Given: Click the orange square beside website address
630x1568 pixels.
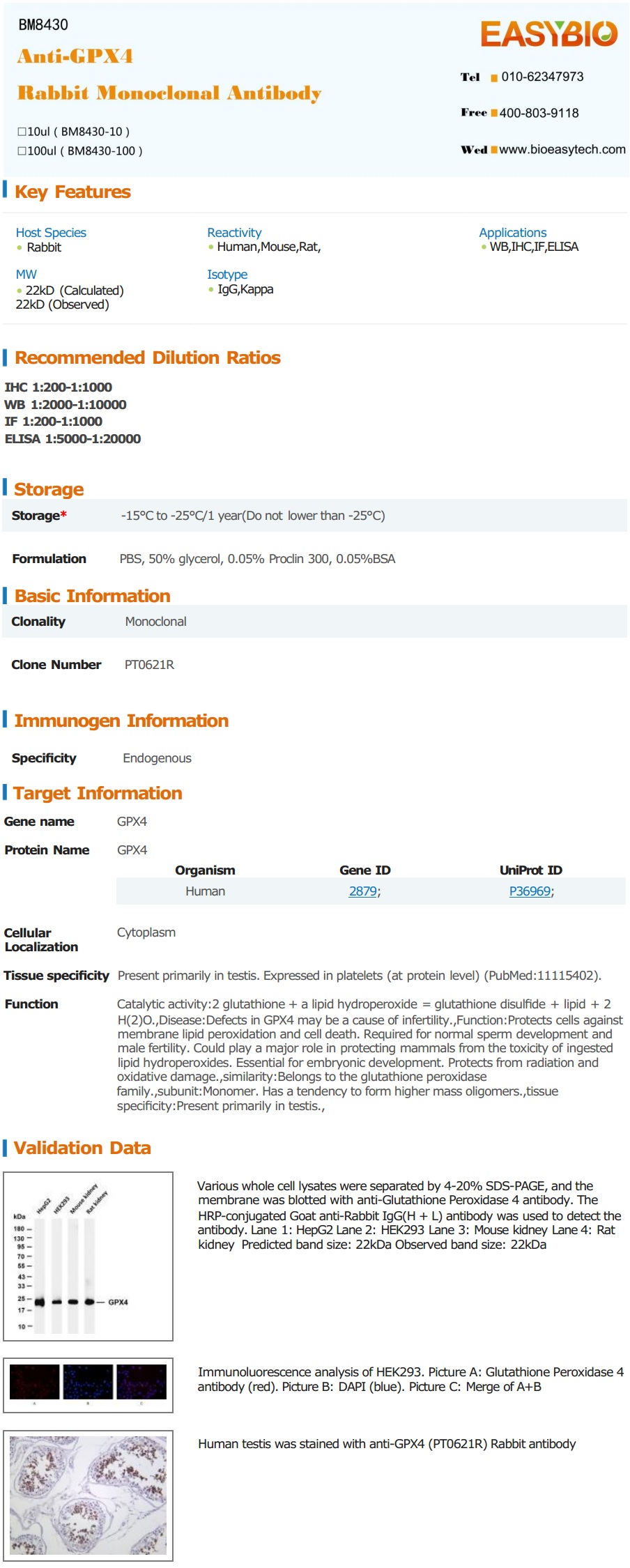Looking at the screenshot, I should click(x=494, y=150).
